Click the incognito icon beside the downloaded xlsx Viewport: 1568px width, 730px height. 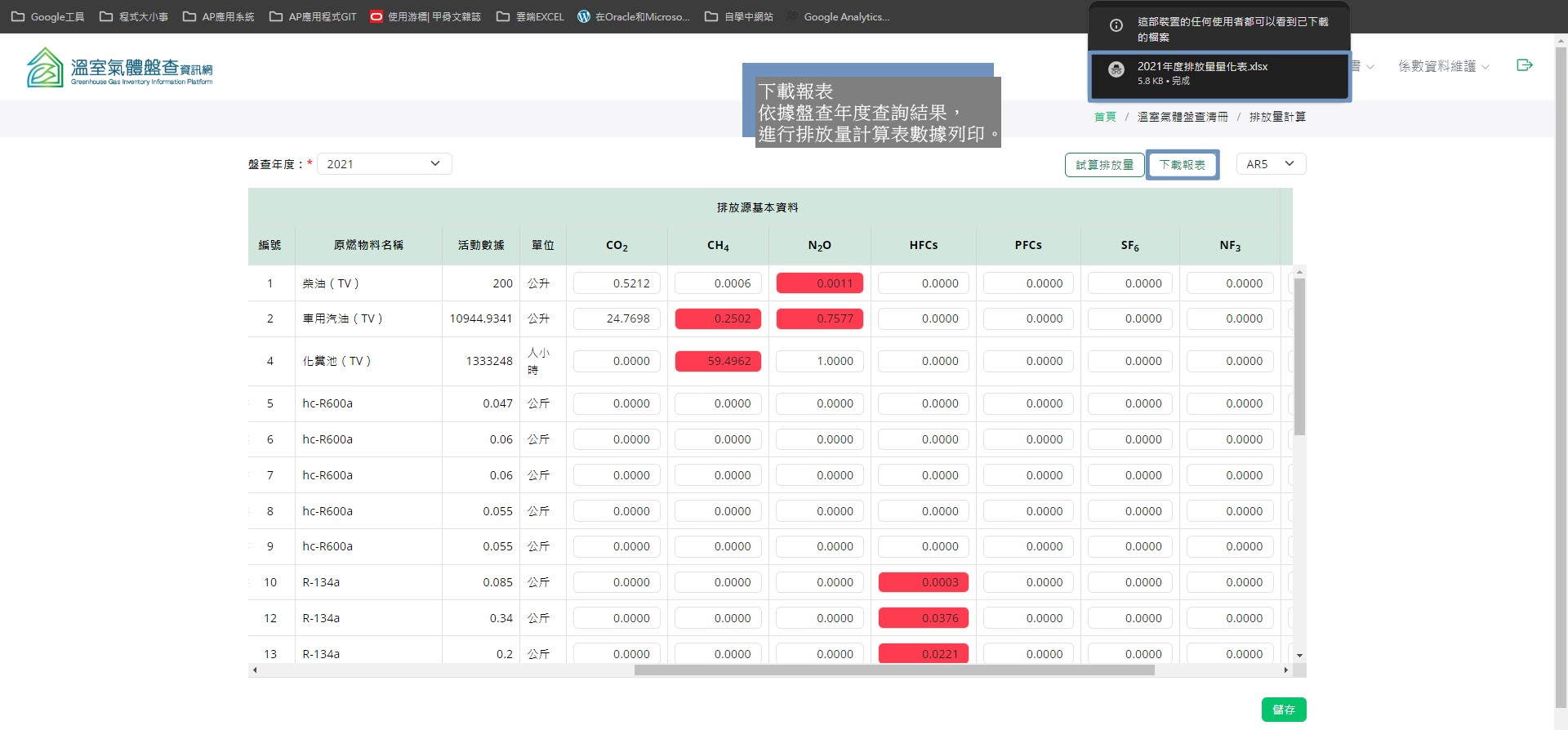coord(1116,71)
